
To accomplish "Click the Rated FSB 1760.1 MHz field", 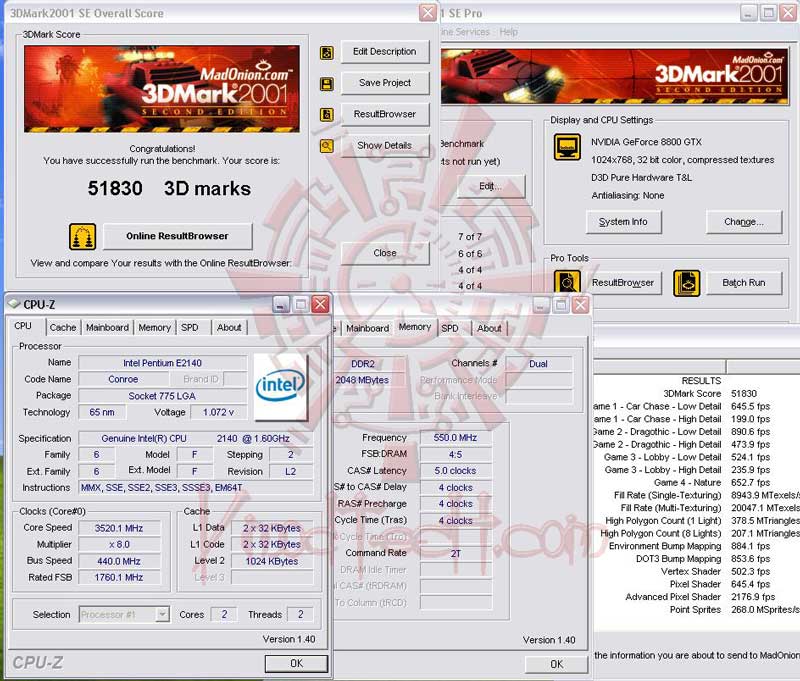I will (x=119, y=577).
